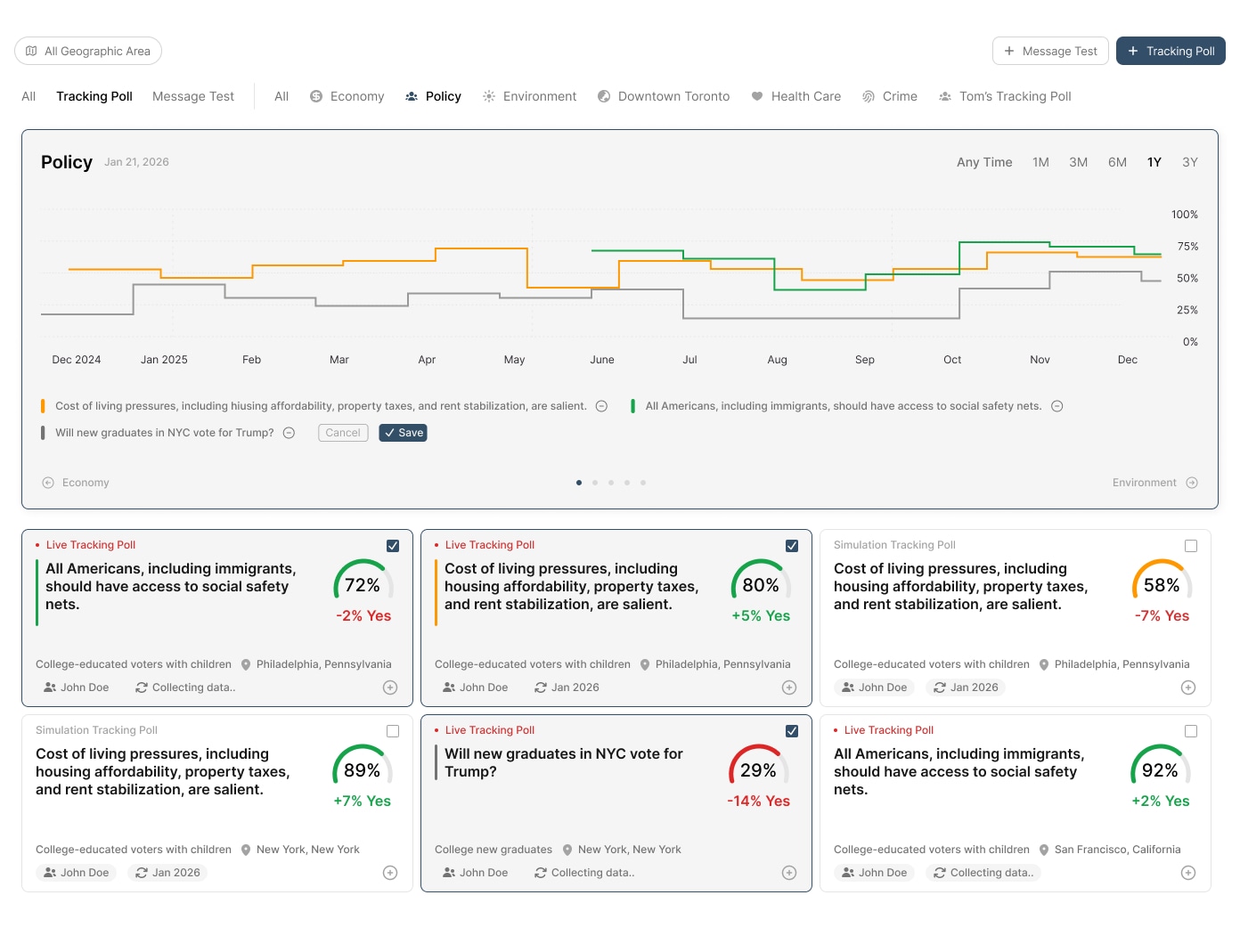Click plus icon on the 92% poll card
This screenshot has height=952, width=1240.
tap(1188, 873)
